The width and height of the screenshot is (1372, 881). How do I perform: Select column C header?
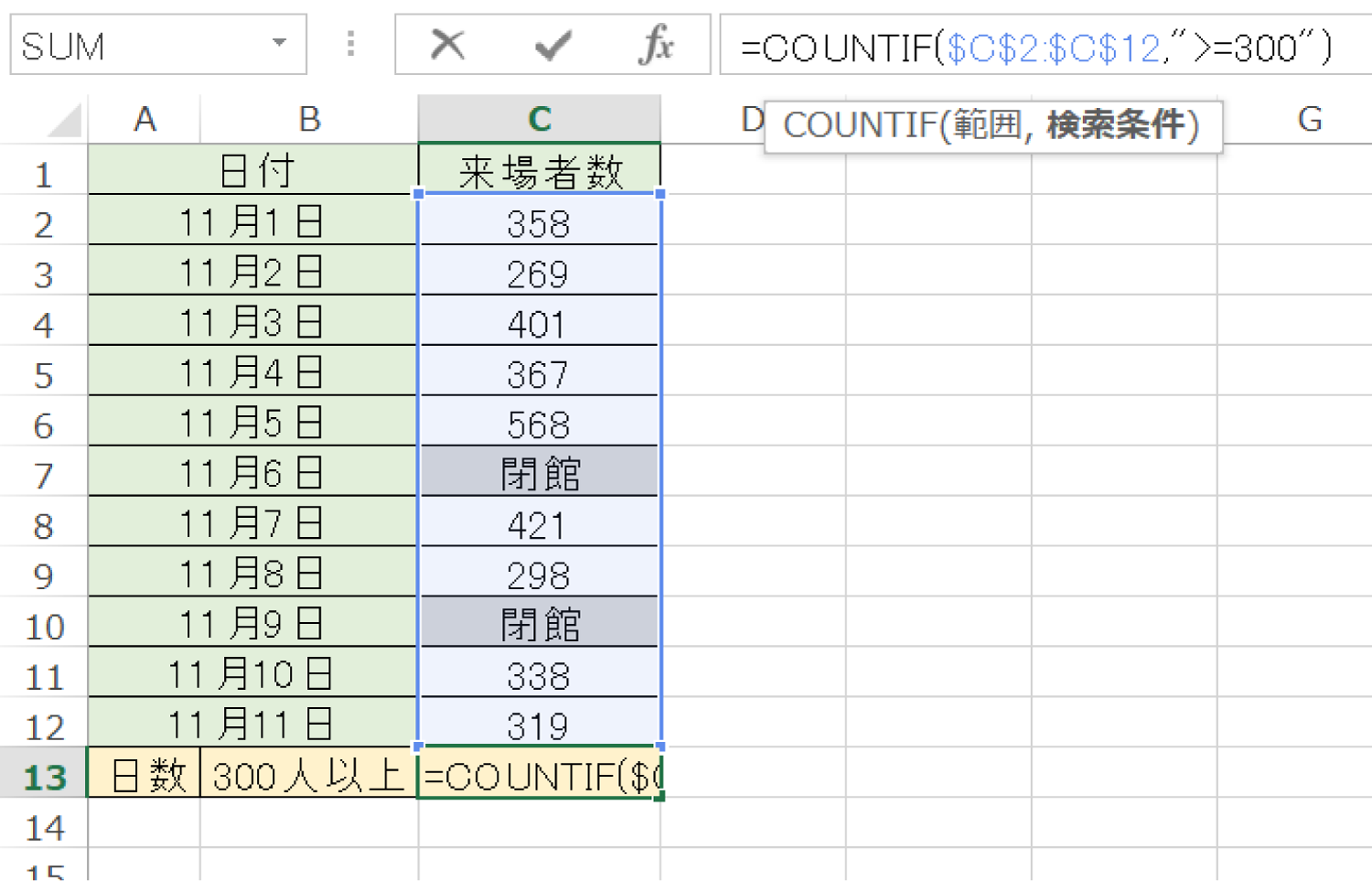pos(540,119)
